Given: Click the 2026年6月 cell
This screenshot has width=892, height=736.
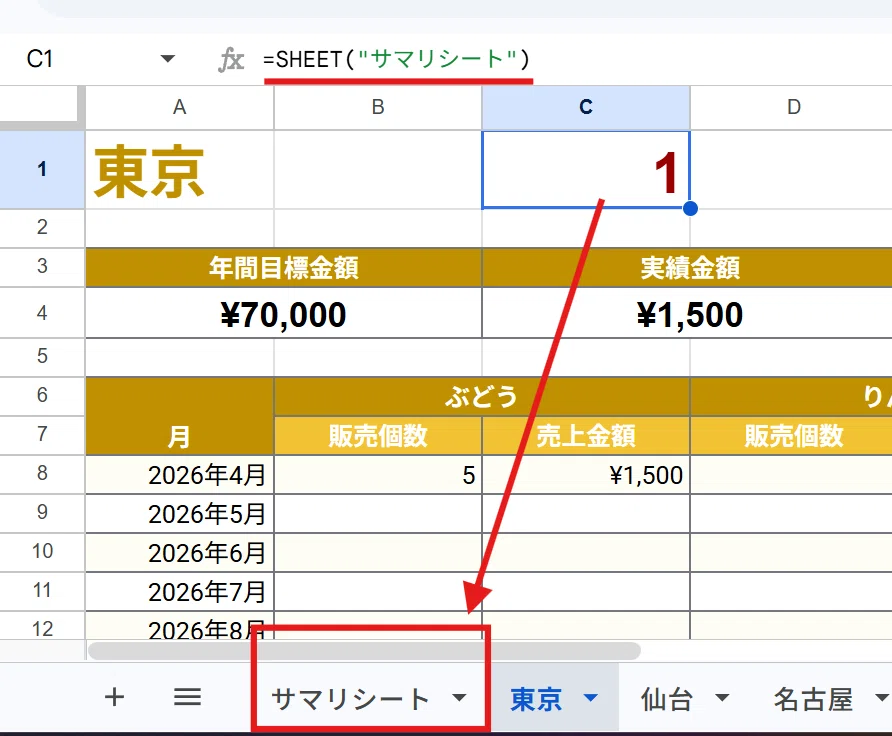Looking at the screenshot, I should click(180, 553).
